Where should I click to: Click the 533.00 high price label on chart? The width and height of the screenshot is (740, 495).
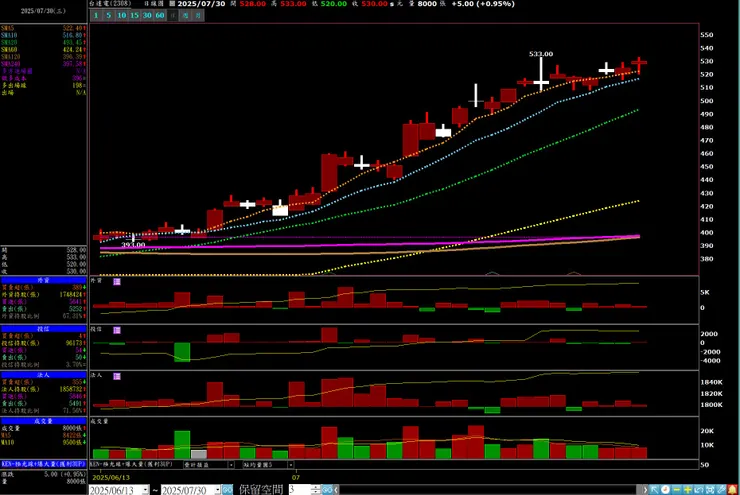coord(541,54)
